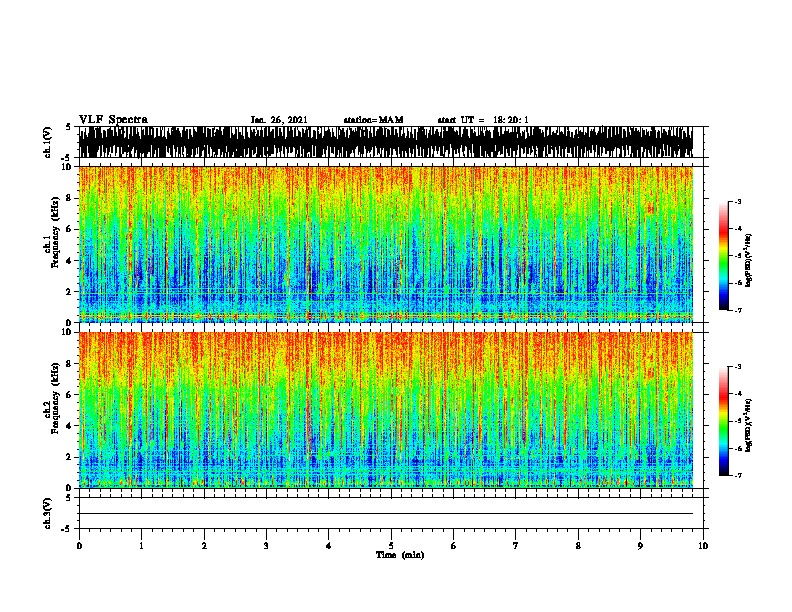The height and width of the screenshot is (612, 792).
Task: Click the "-7" label on ch.2 color scale
Action: pyautogui.click(x=737, y=475)
